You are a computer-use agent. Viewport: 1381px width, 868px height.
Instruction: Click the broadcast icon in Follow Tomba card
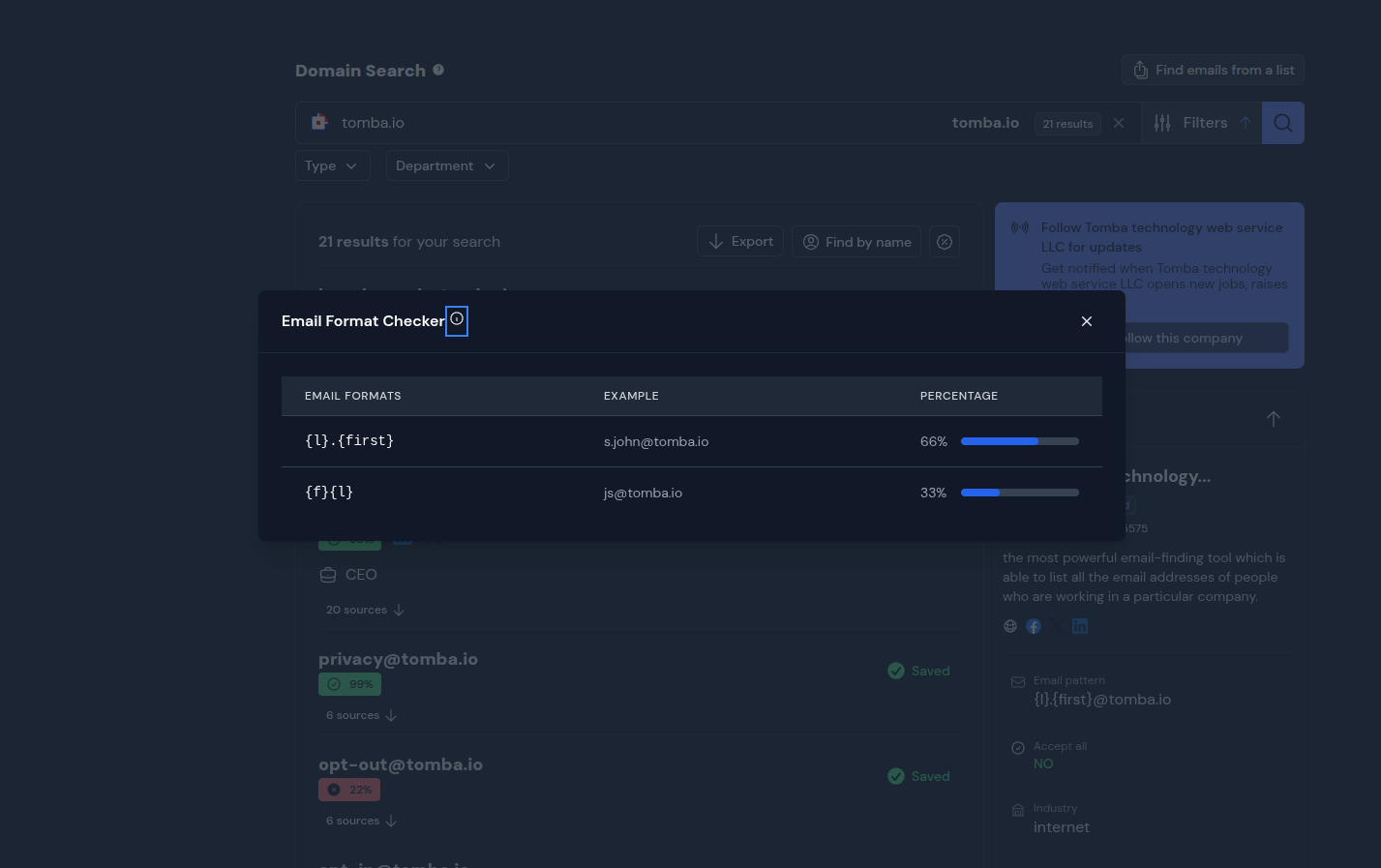click(x=1020, y=227)
